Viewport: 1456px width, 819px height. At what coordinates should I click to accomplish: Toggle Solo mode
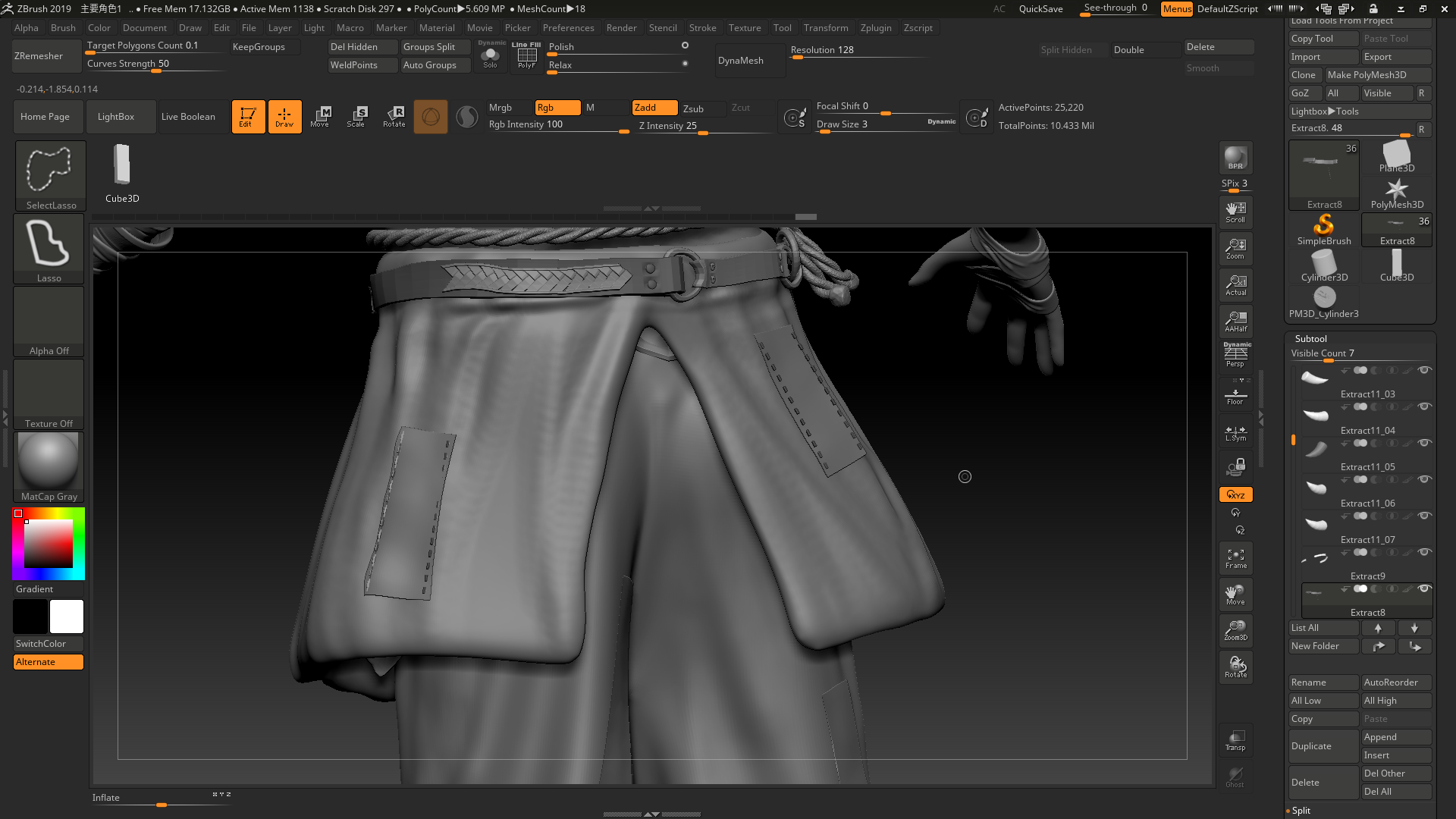[x=491, y=55]
